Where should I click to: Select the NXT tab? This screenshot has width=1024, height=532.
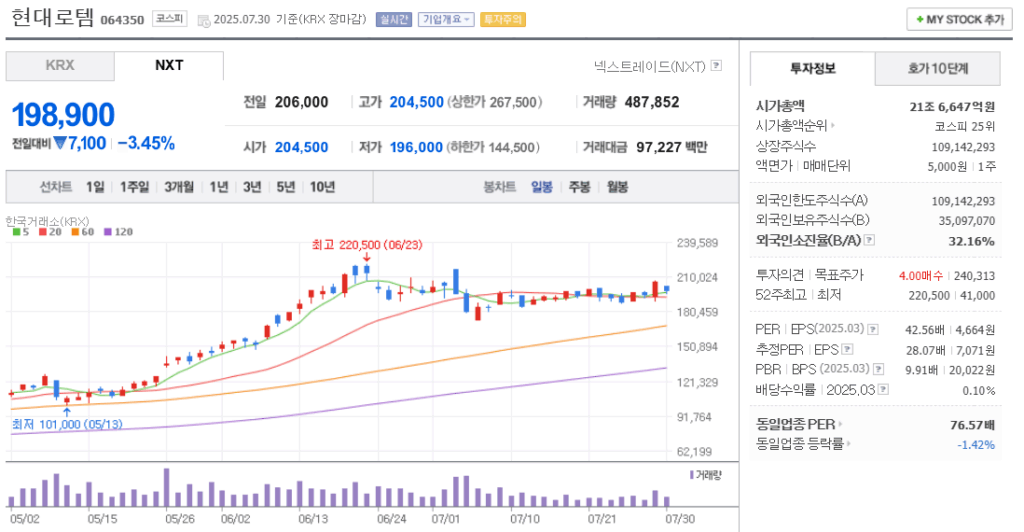[x=169, y=65]
